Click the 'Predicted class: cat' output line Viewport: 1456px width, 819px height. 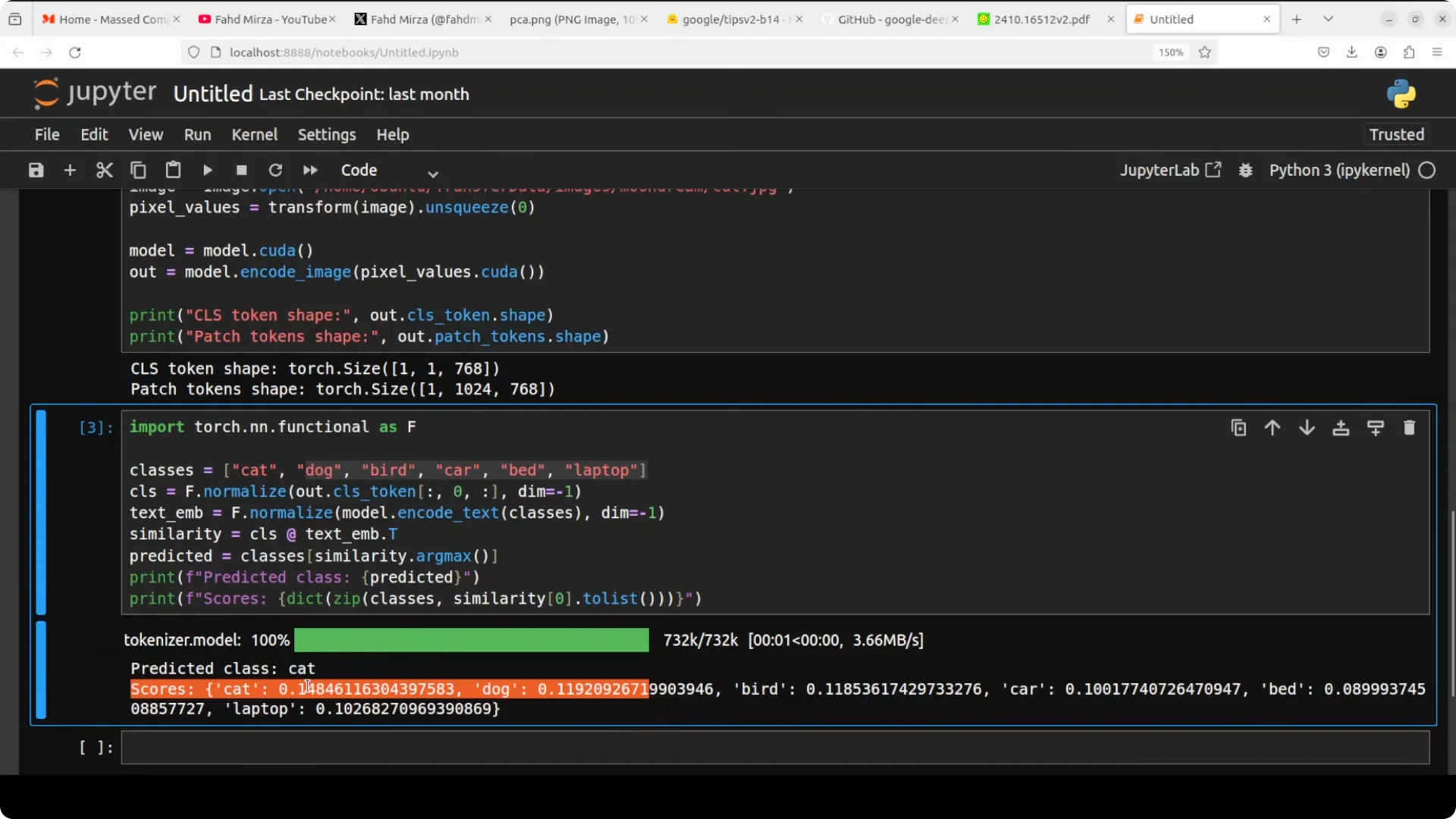[222, 669]
